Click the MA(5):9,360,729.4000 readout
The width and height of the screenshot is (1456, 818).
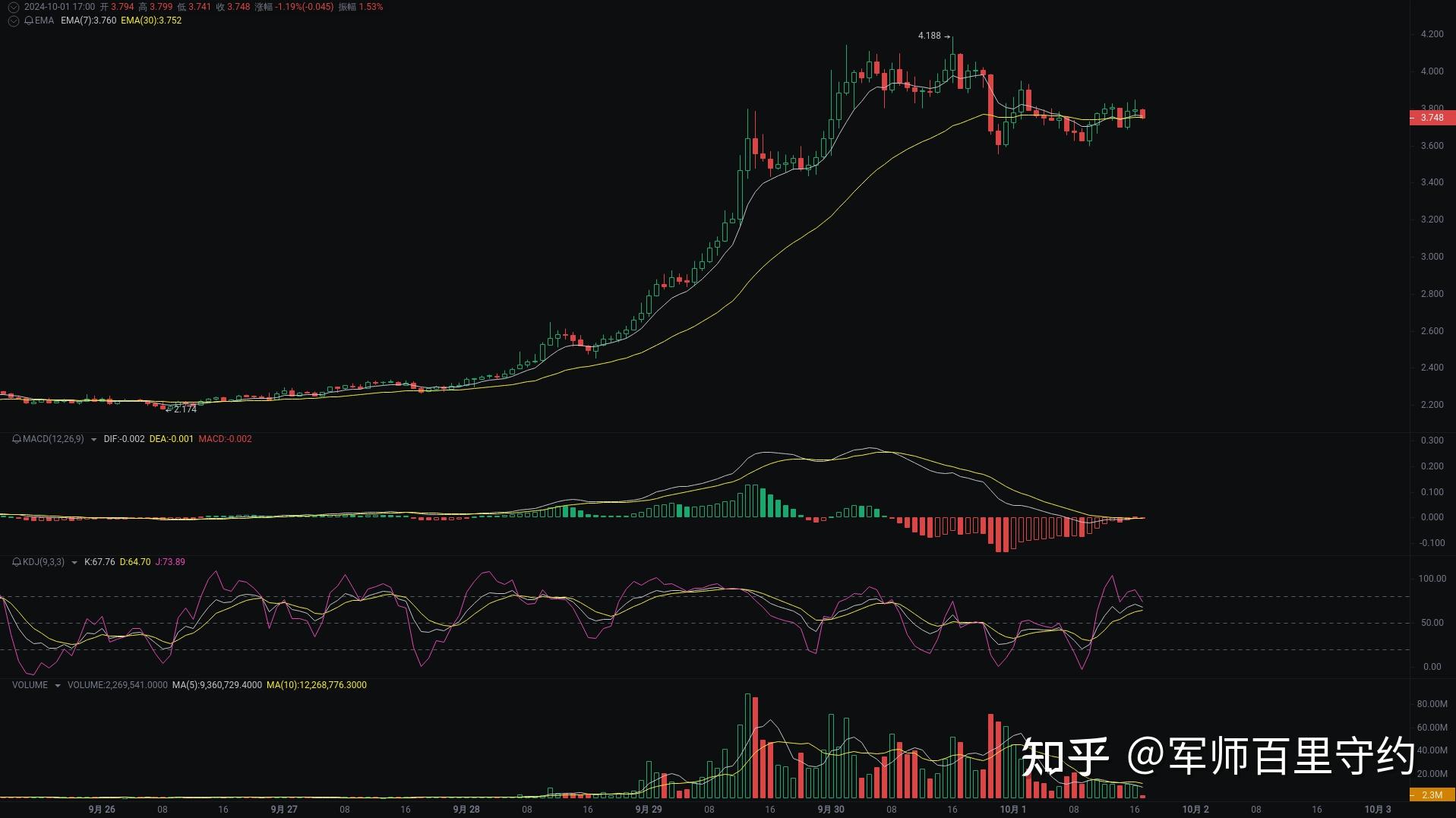(x=217, y=685)
